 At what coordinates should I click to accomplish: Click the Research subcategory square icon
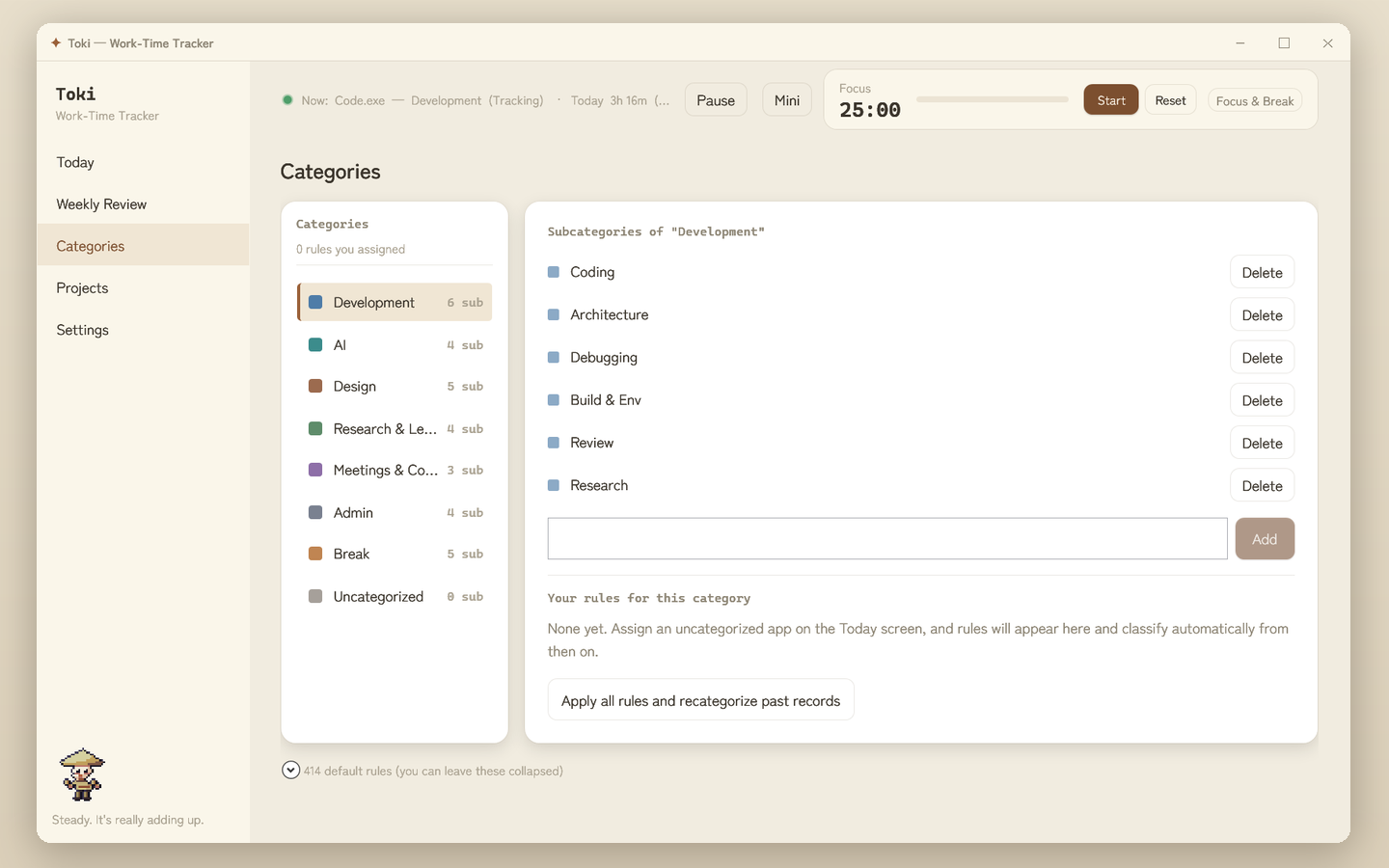point(554,485)
